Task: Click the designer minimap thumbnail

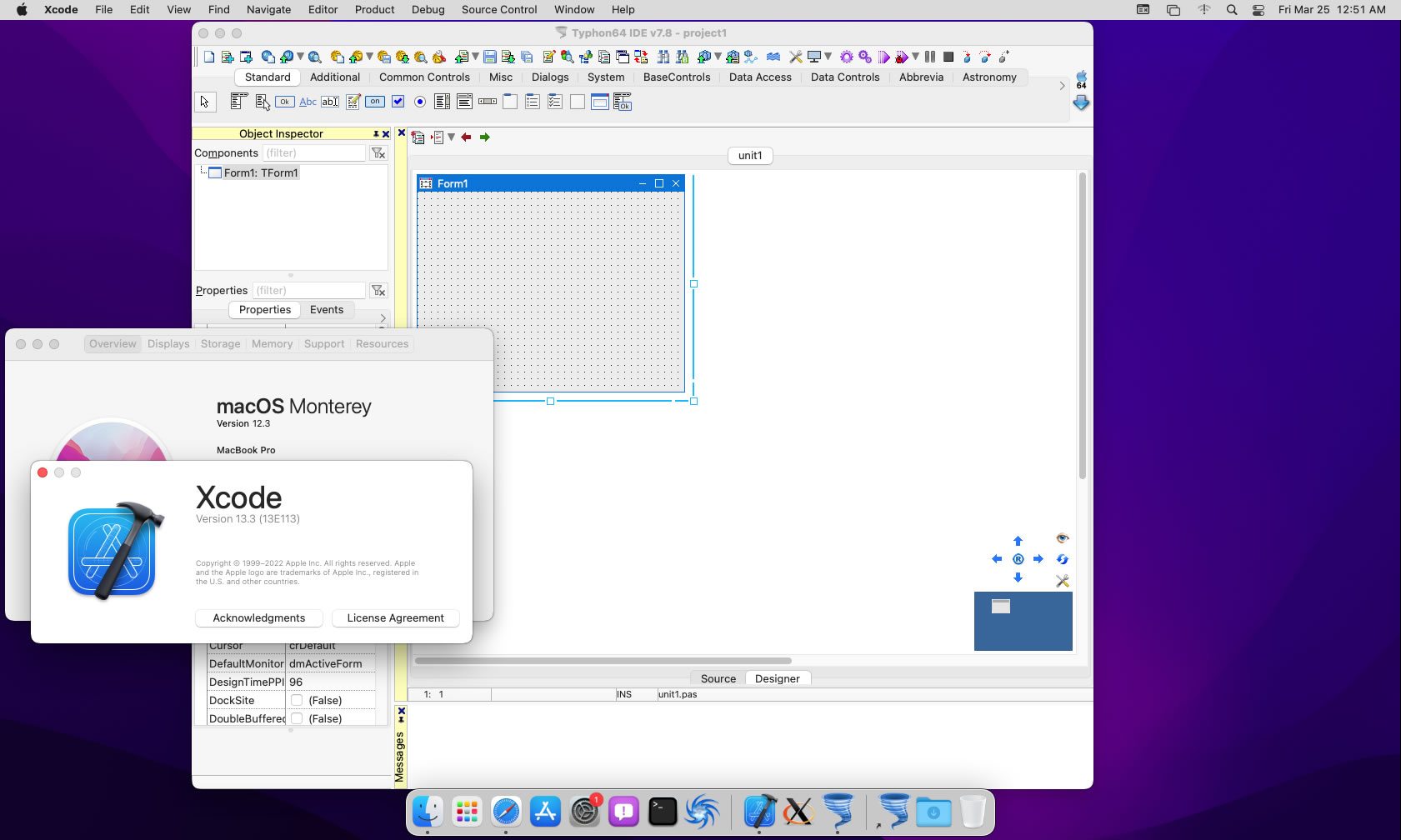Action: pyautogui.click(x=1023, y=622)
